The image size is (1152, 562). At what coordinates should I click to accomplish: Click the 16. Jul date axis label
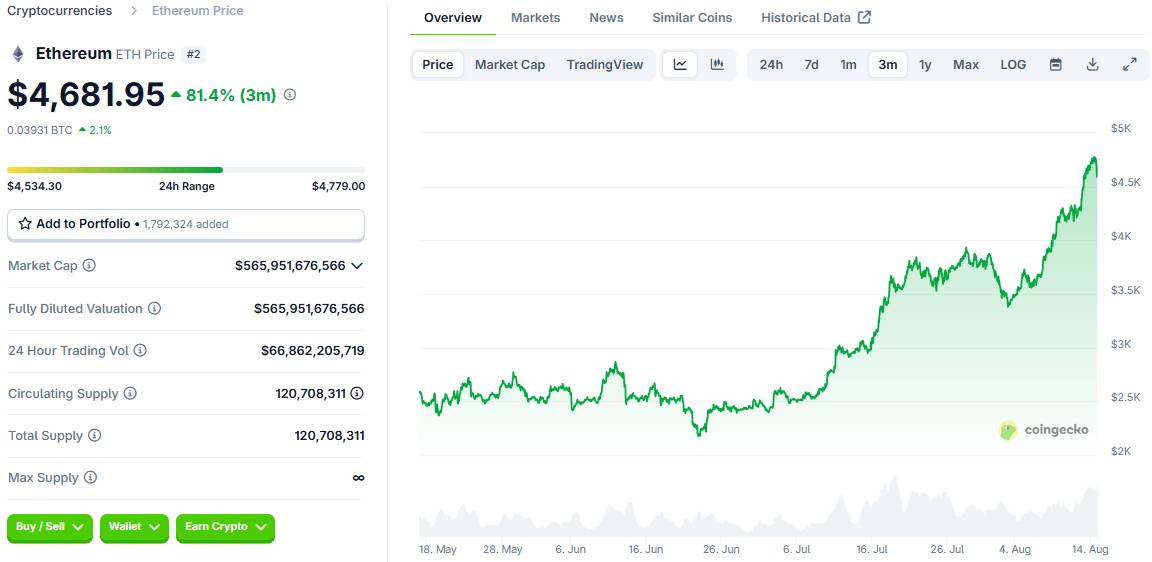(873, 550)
